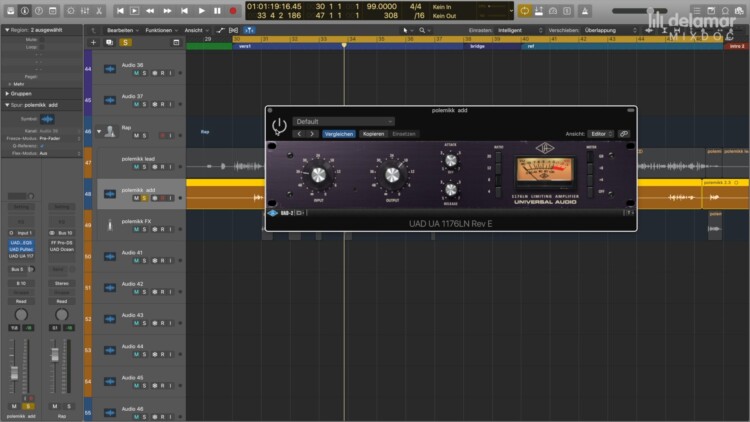Select the bridge arrangement marker
This screenshot has width=750, height=422.
tap(492, 46)
